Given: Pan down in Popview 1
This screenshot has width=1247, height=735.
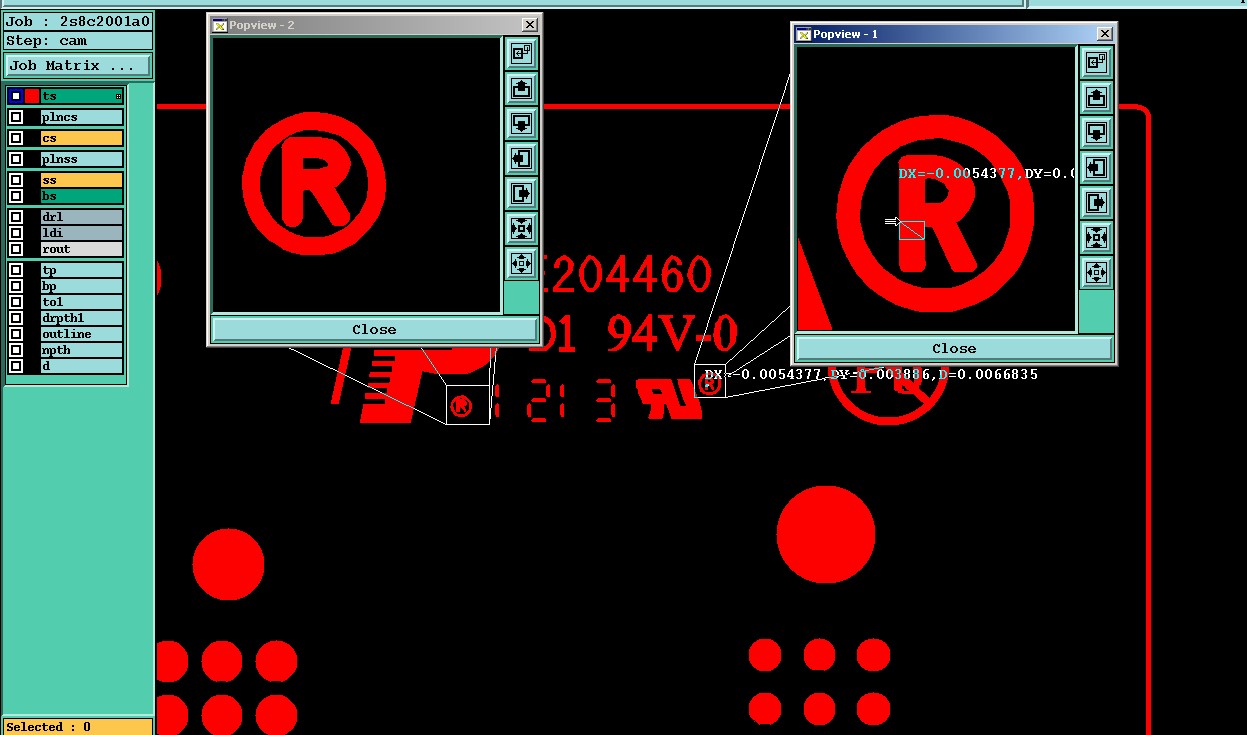Looking at the screenshot, I should click(1096, 132).
